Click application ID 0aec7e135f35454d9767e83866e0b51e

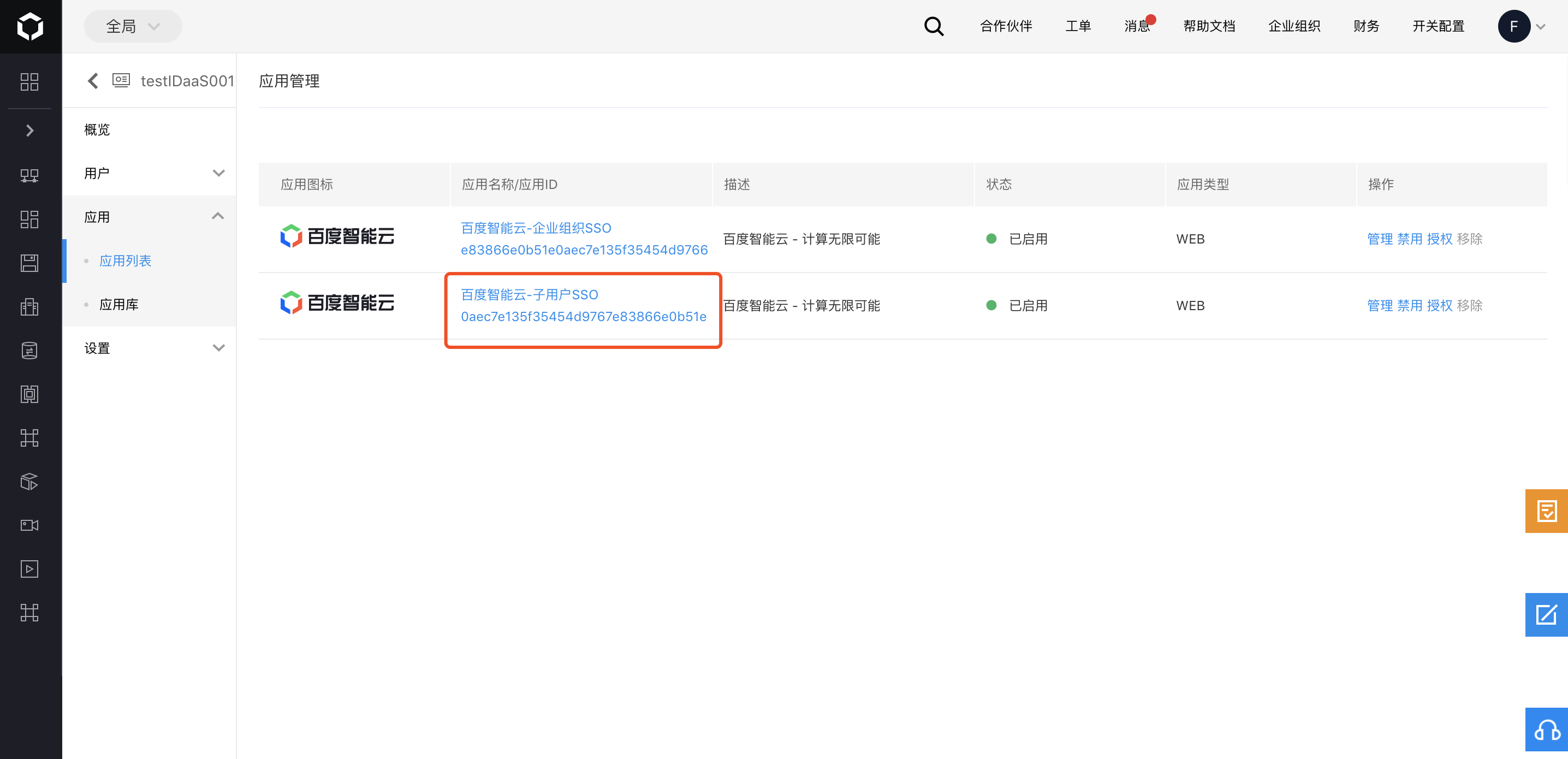pyautogui.click(x=584, y=317)
